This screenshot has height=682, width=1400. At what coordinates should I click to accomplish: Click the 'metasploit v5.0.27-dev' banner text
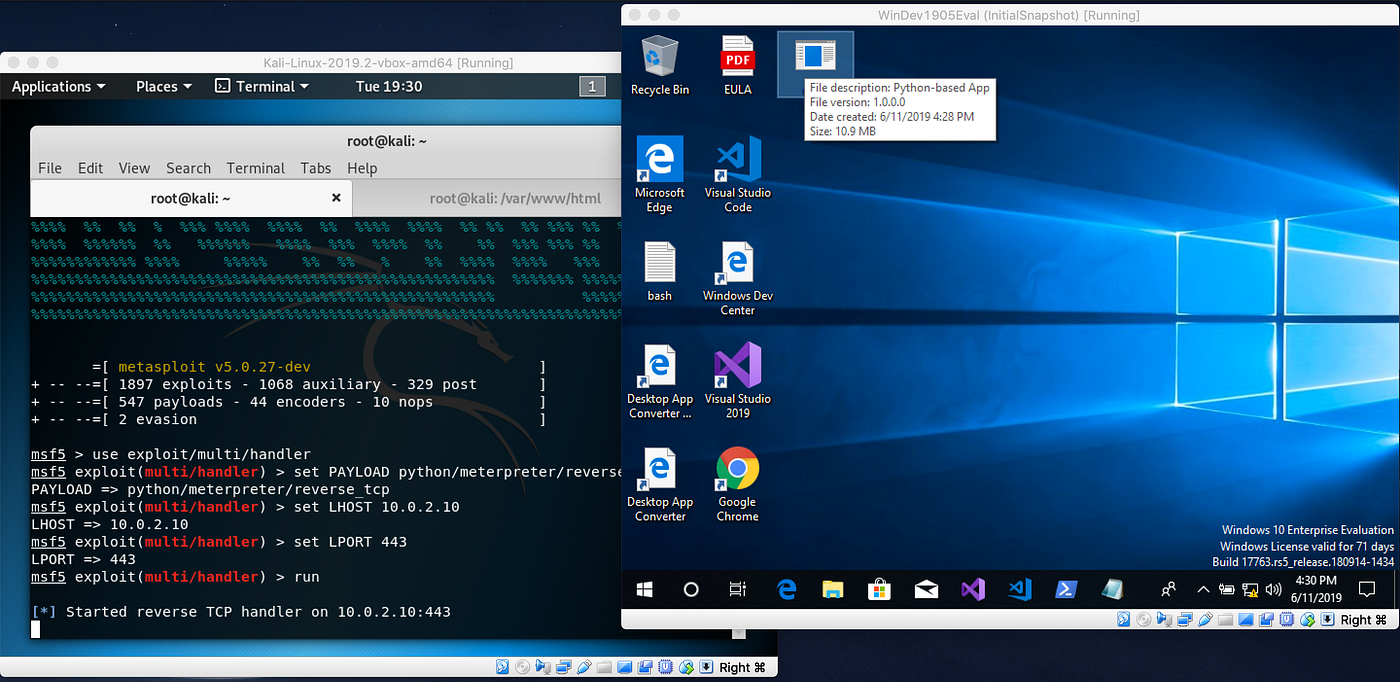(214, 367)
